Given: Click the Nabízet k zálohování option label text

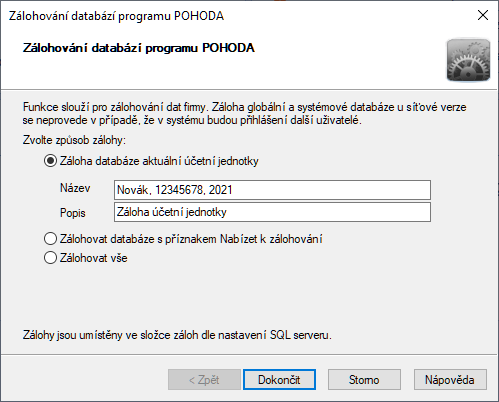Looking at the screenshot, I should pyautogui.click(x=191, y=239).
